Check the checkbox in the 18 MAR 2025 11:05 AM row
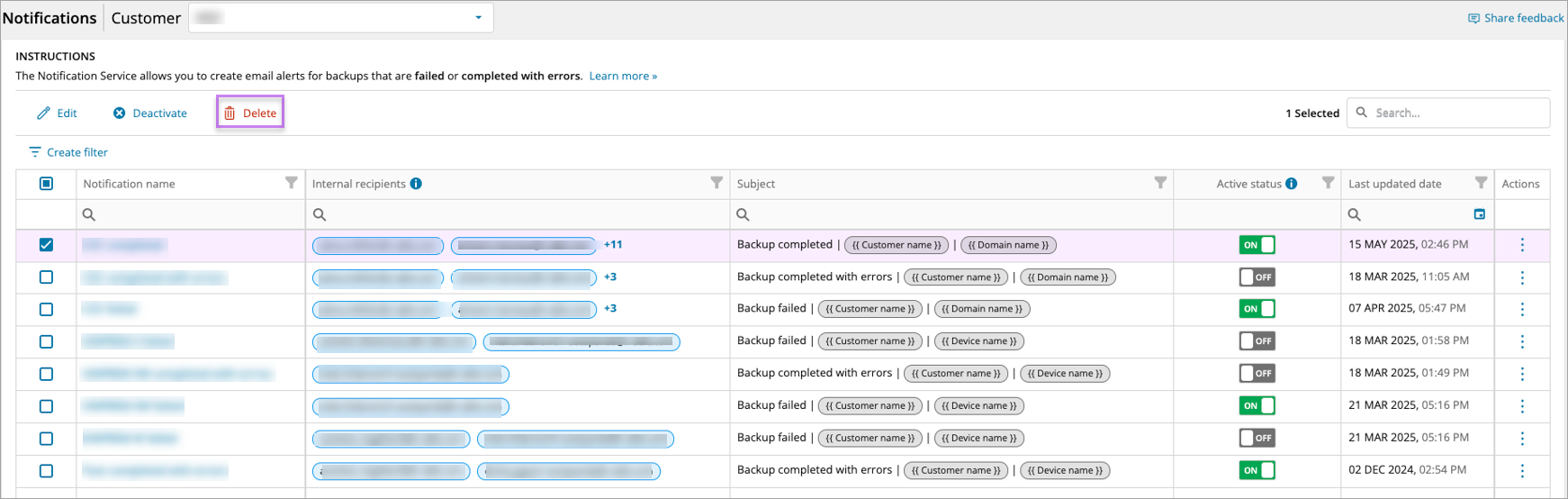Viewport: 1568px width, 499px height. click(x=47, y=277)
